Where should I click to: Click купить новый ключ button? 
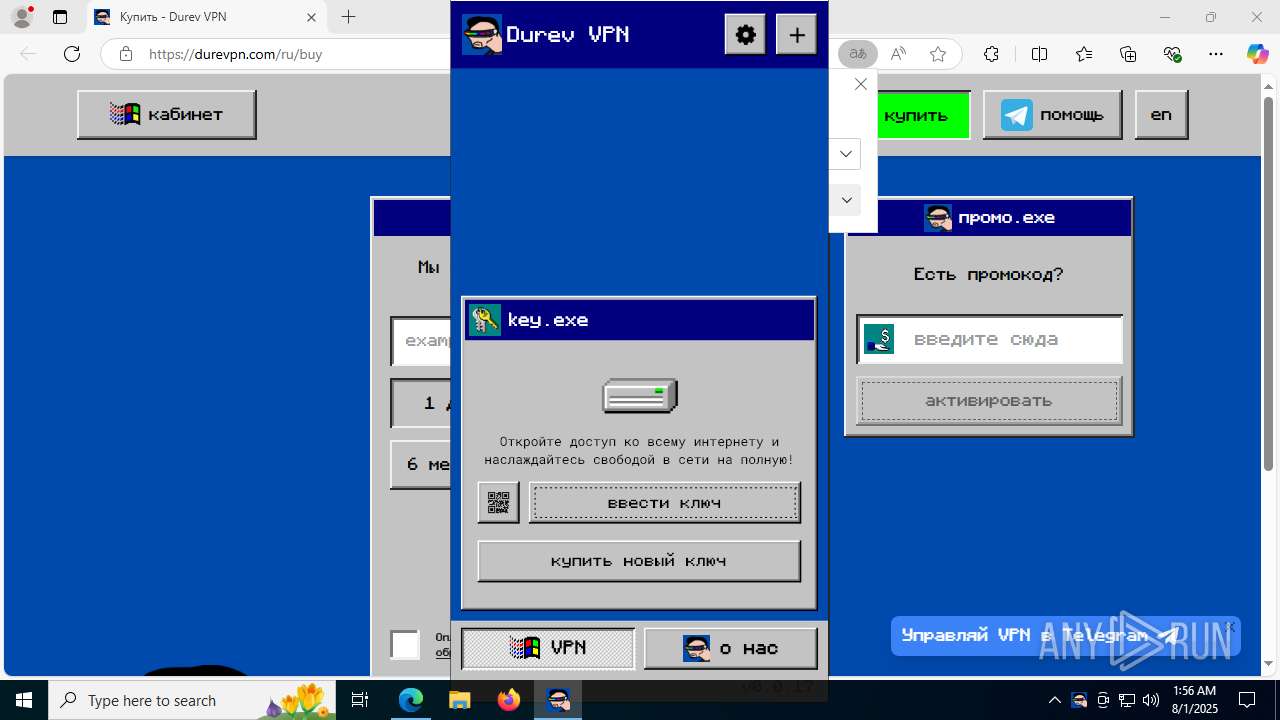click(x=639, y=561)
